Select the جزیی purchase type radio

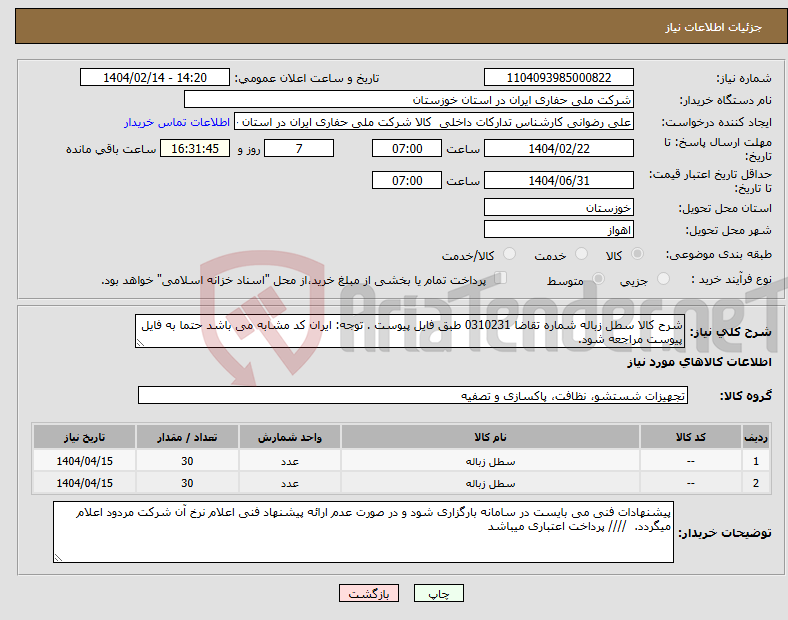663,278
